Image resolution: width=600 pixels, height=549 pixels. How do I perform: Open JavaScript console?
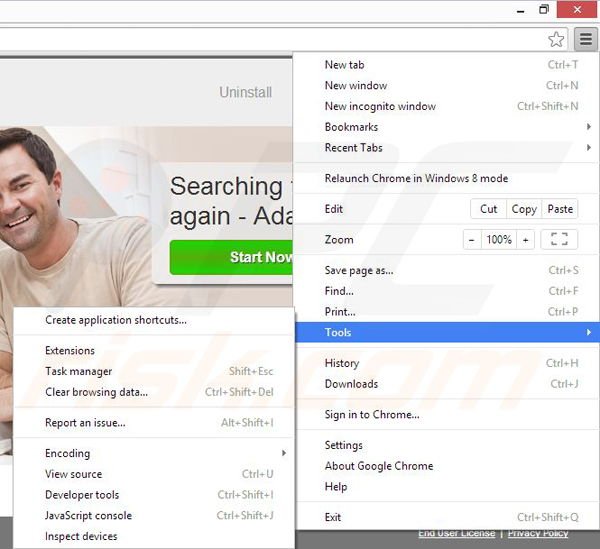click(154, 515)
